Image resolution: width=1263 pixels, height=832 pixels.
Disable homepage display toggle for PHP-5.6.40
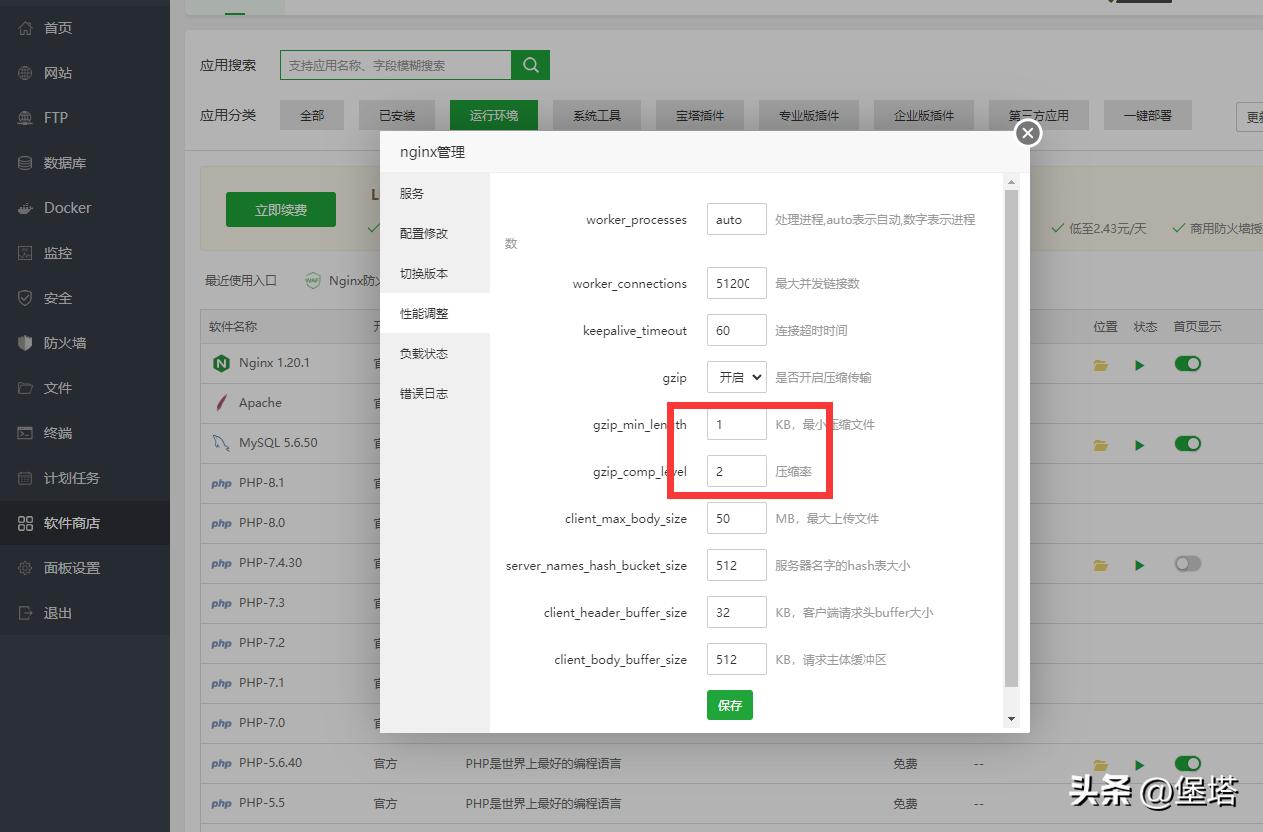pos(1187,763)
